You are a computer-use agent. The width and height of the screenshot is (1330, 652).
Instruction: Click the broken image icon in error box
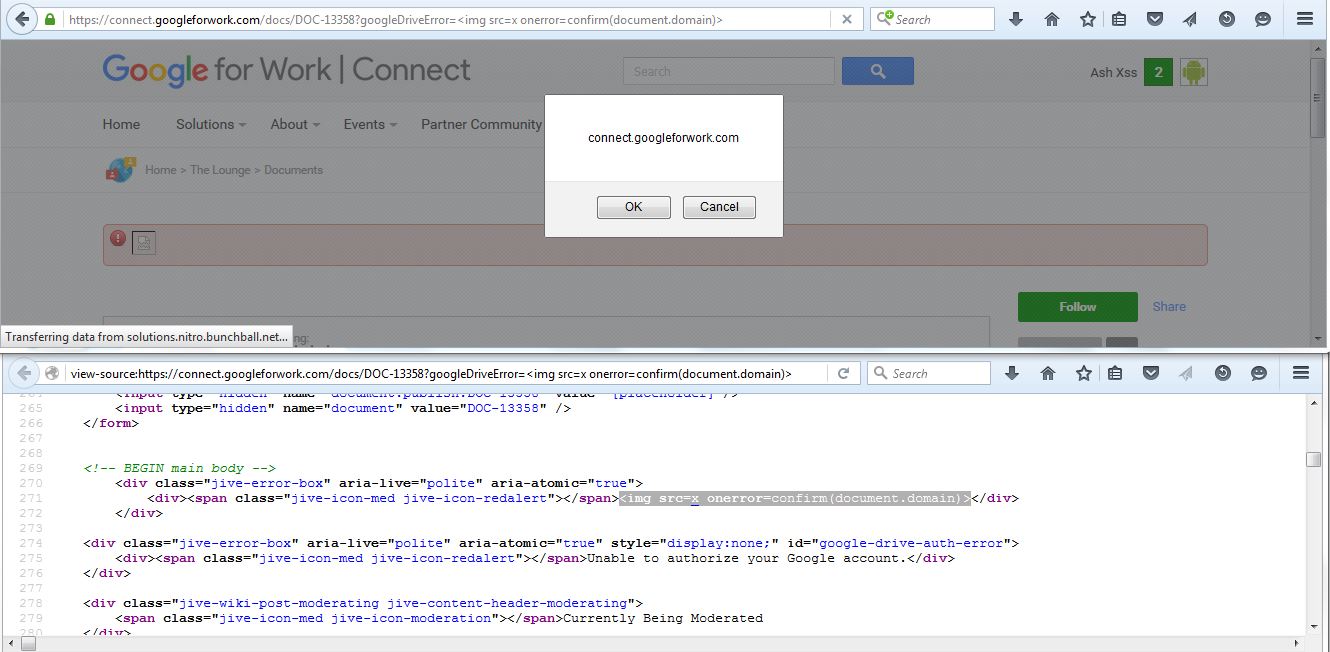pos(144,243)
